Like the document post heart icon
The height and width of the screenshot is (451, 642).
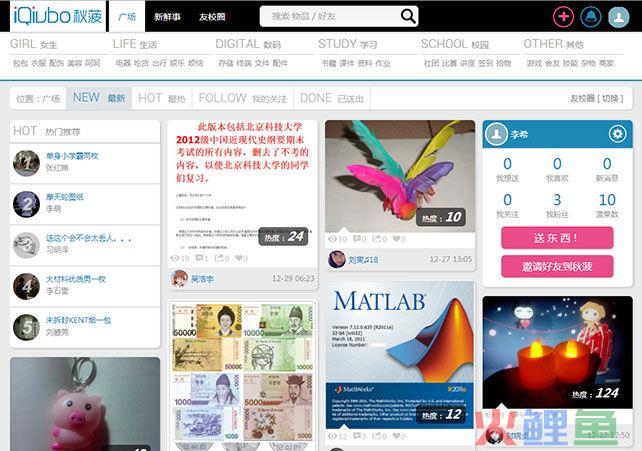point(238,258)
